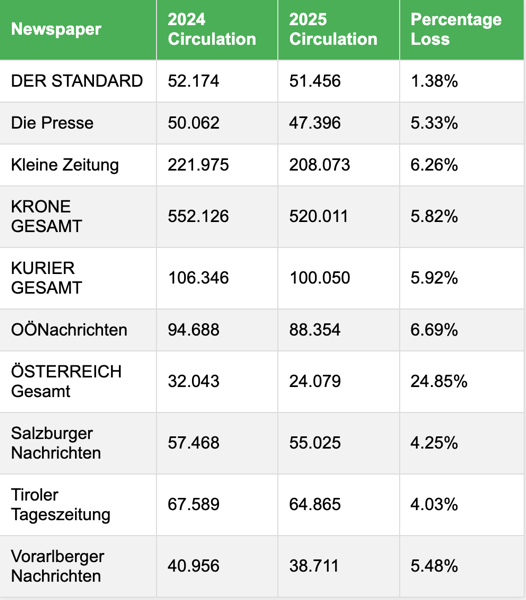This screenshot has width=526, height=600.
Task: Select the 208.073 circulation cell
Action: pos(339,165)
